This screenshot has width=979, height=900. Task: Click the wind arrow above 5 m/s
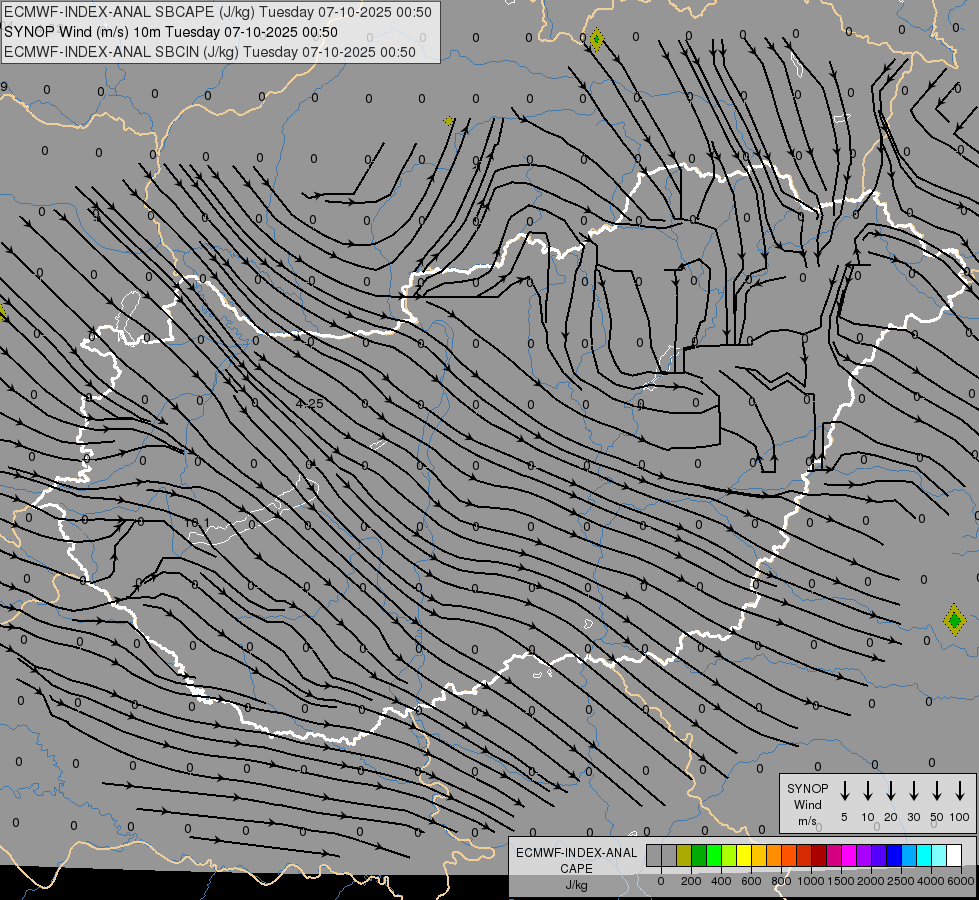coord(845,791)
